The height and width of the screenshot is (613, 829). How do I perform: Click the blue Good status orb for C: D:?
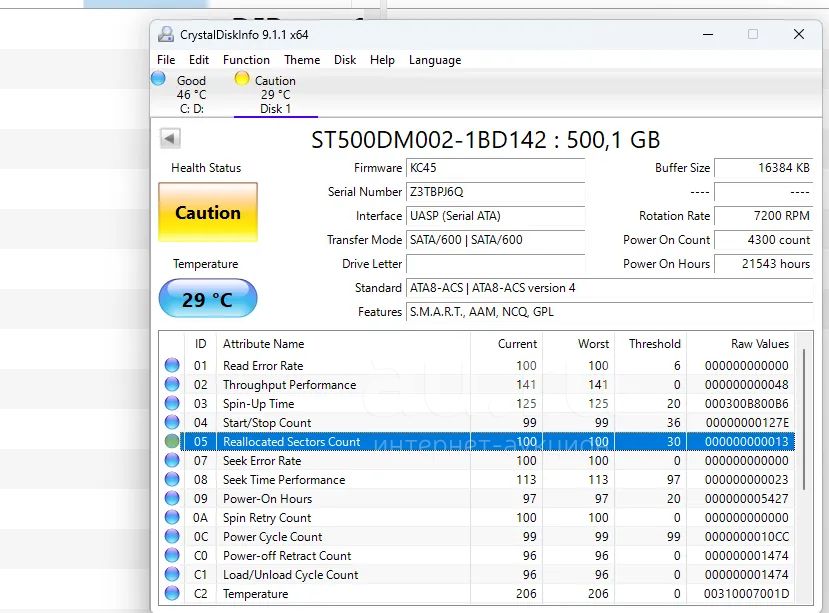pyautogui.click(x=158, y=78)
